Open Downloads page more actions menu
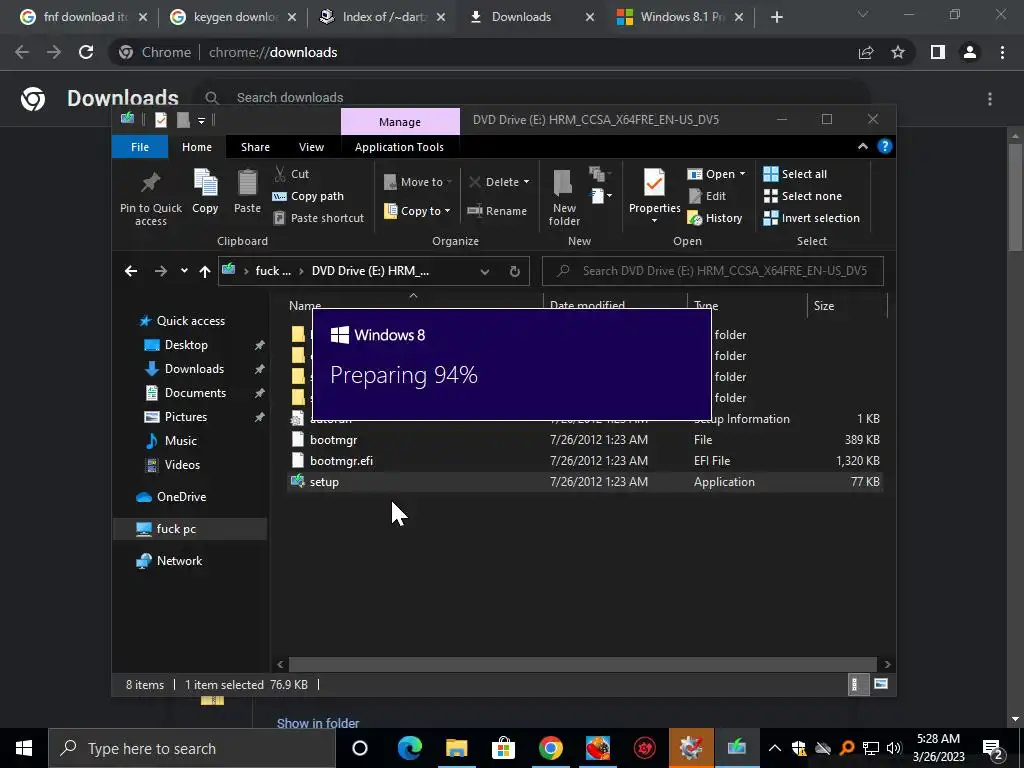The image size is (1024, 768). tap(990, 99)
